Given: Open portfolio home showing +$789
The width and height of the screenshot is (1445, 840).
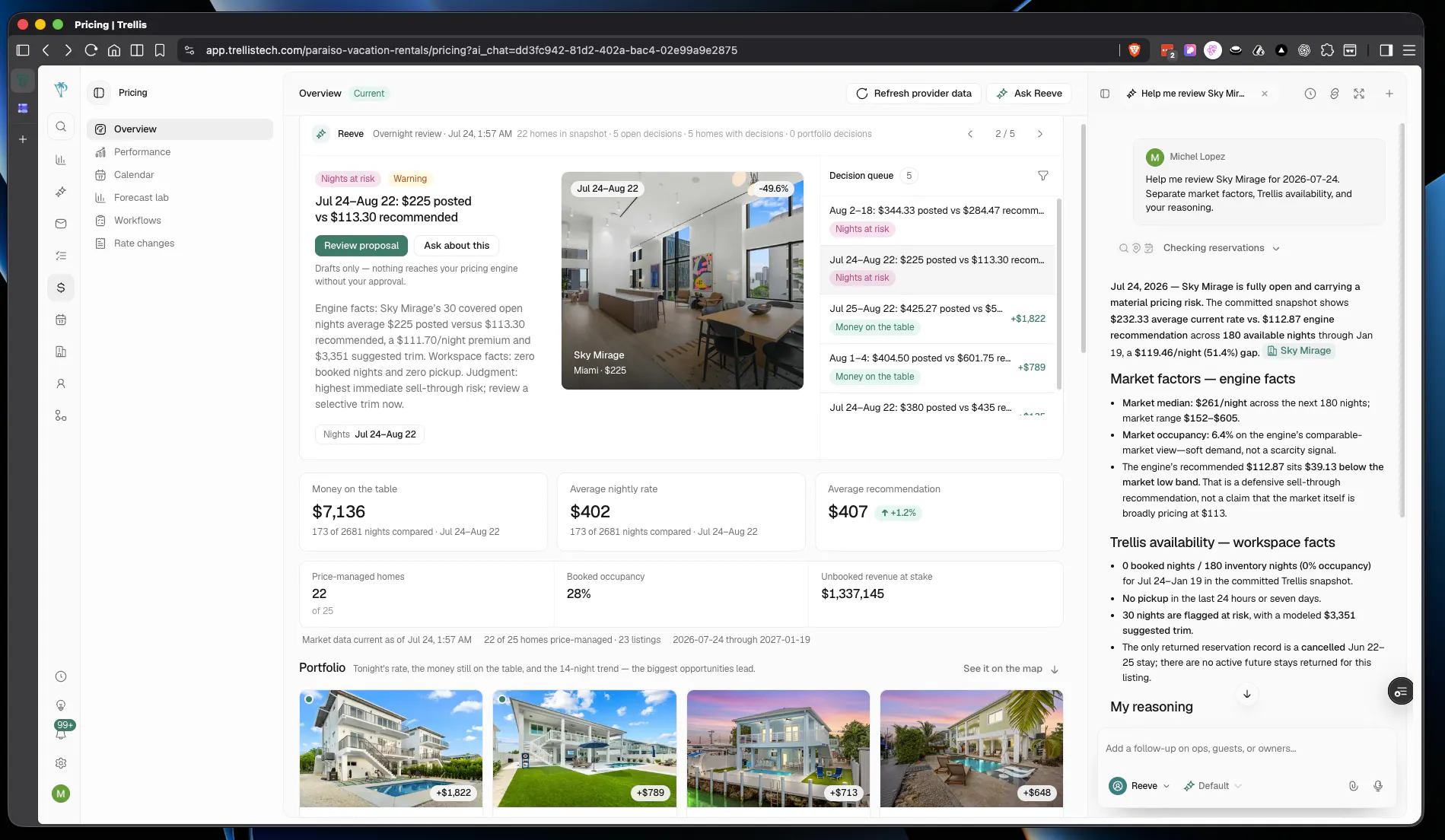Looking at the screenshot, I should coord(584,749).
